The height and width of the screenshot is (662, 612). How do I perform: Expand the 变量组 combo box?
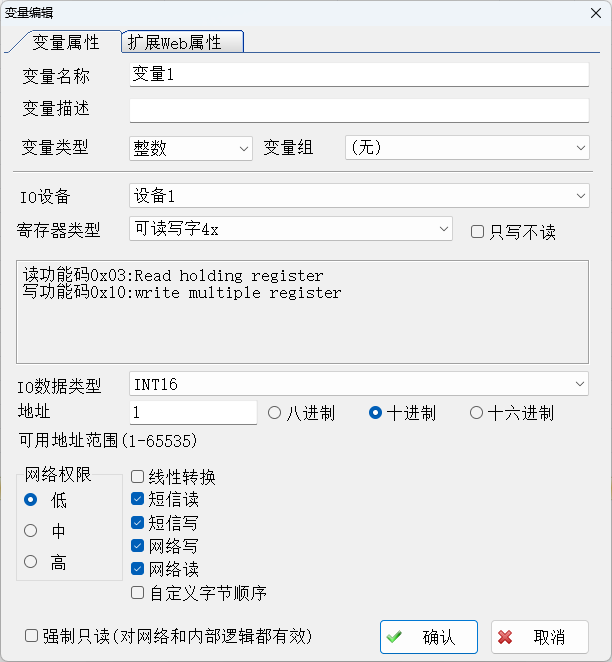[467, 148]
